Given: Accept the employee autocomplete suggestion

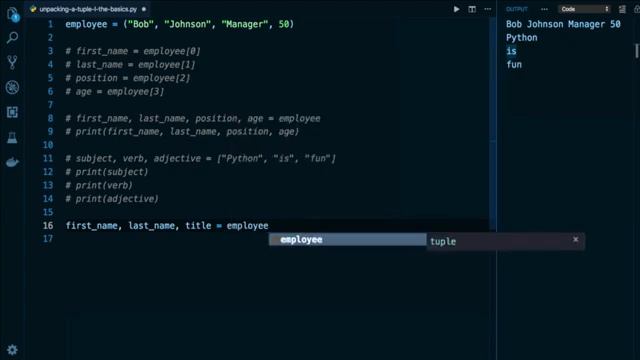Looking at the screenshot, I should [347, 240].
